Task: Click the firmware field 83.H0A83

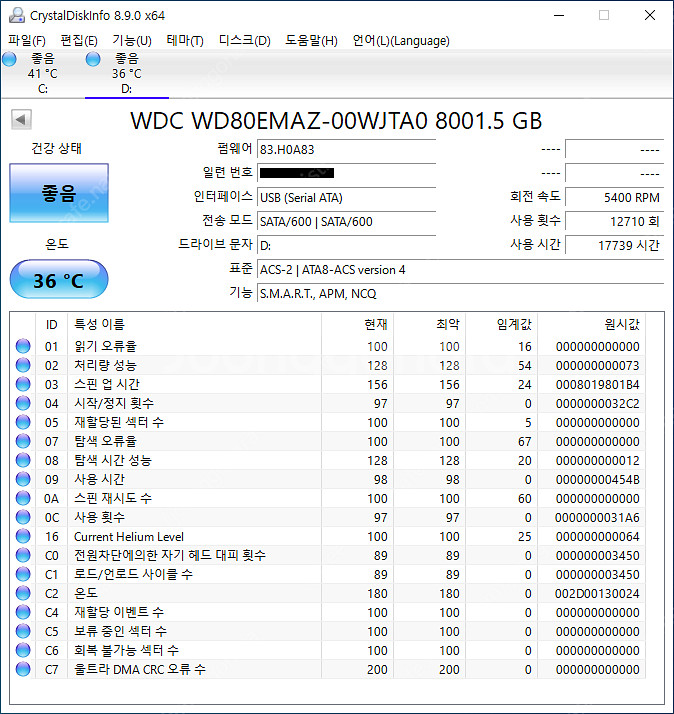Action: pos(347,149)
